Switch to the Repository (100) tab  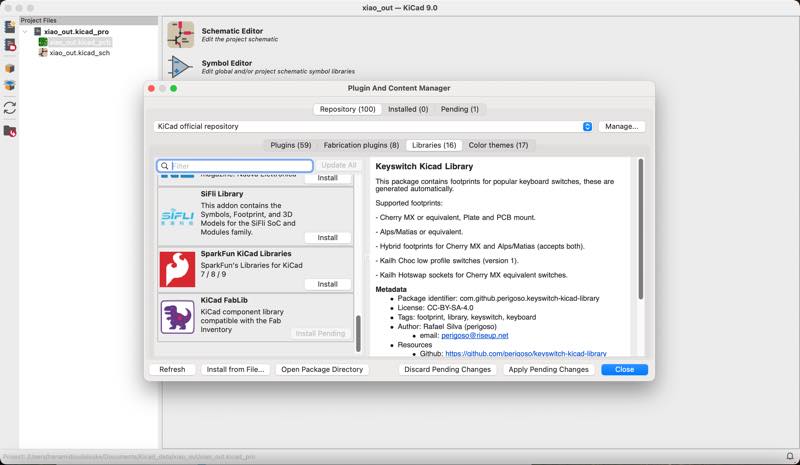[347, 109]
